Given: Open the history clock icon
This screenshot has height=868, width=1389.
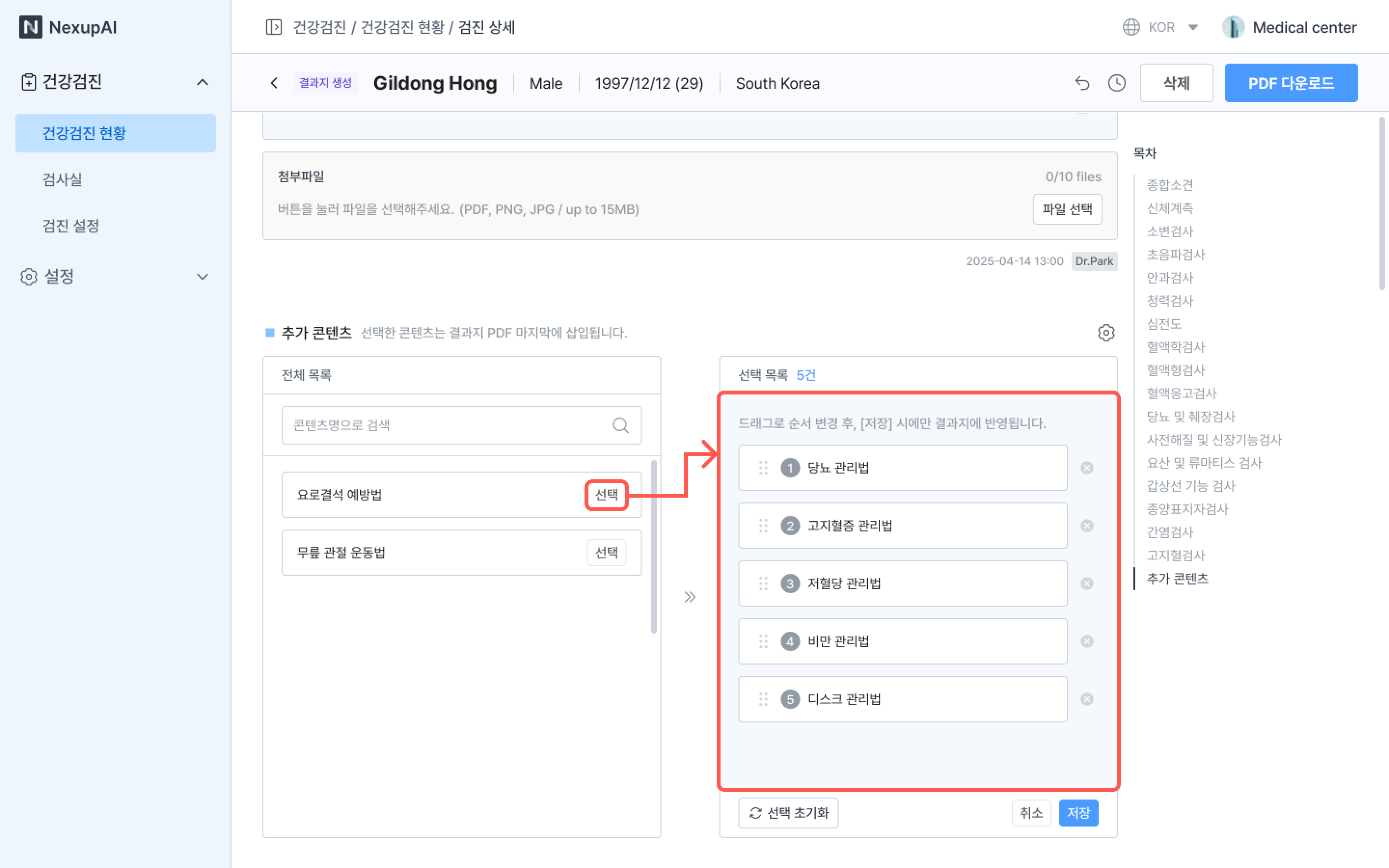Looking at the screenshot, I should pyautogui.click(x=1117, y=83).
